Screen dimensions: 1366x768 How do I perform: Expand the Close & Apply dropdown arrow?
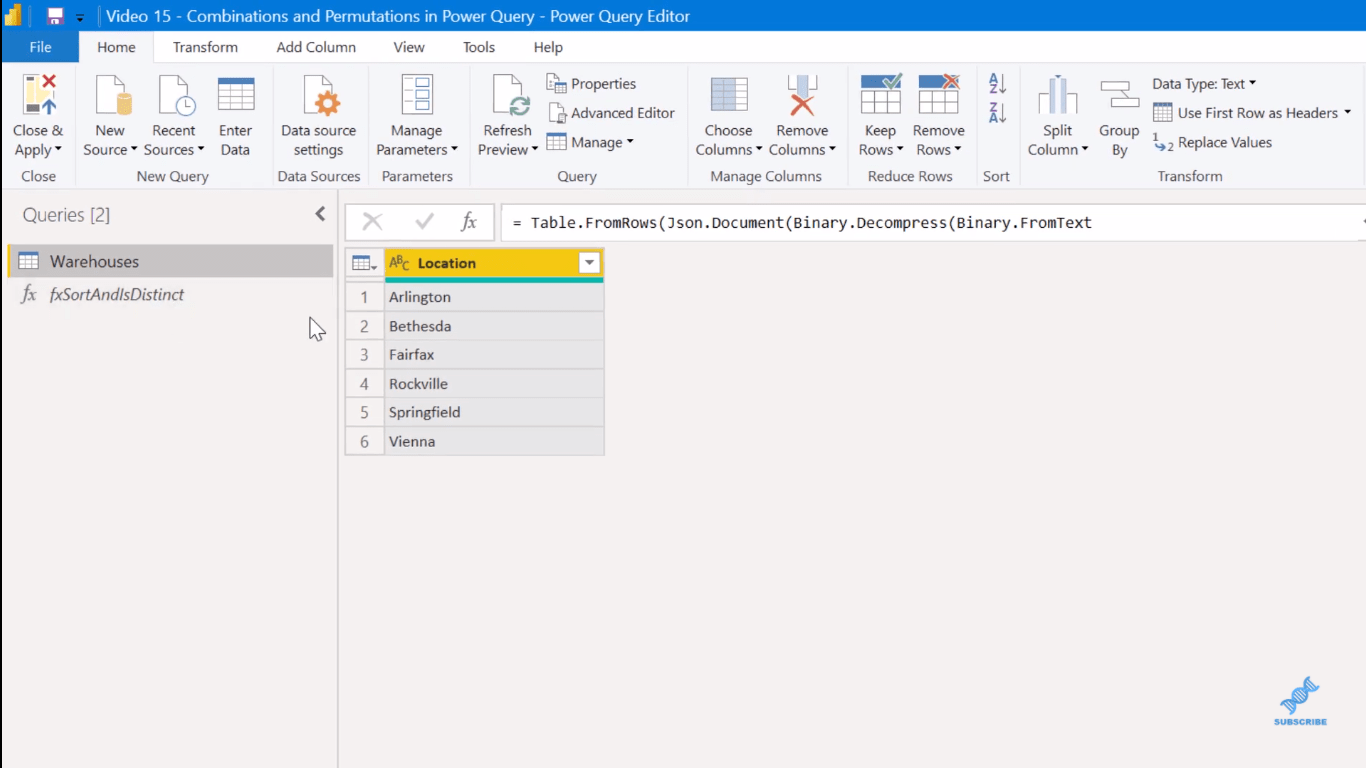pos(58,150)
